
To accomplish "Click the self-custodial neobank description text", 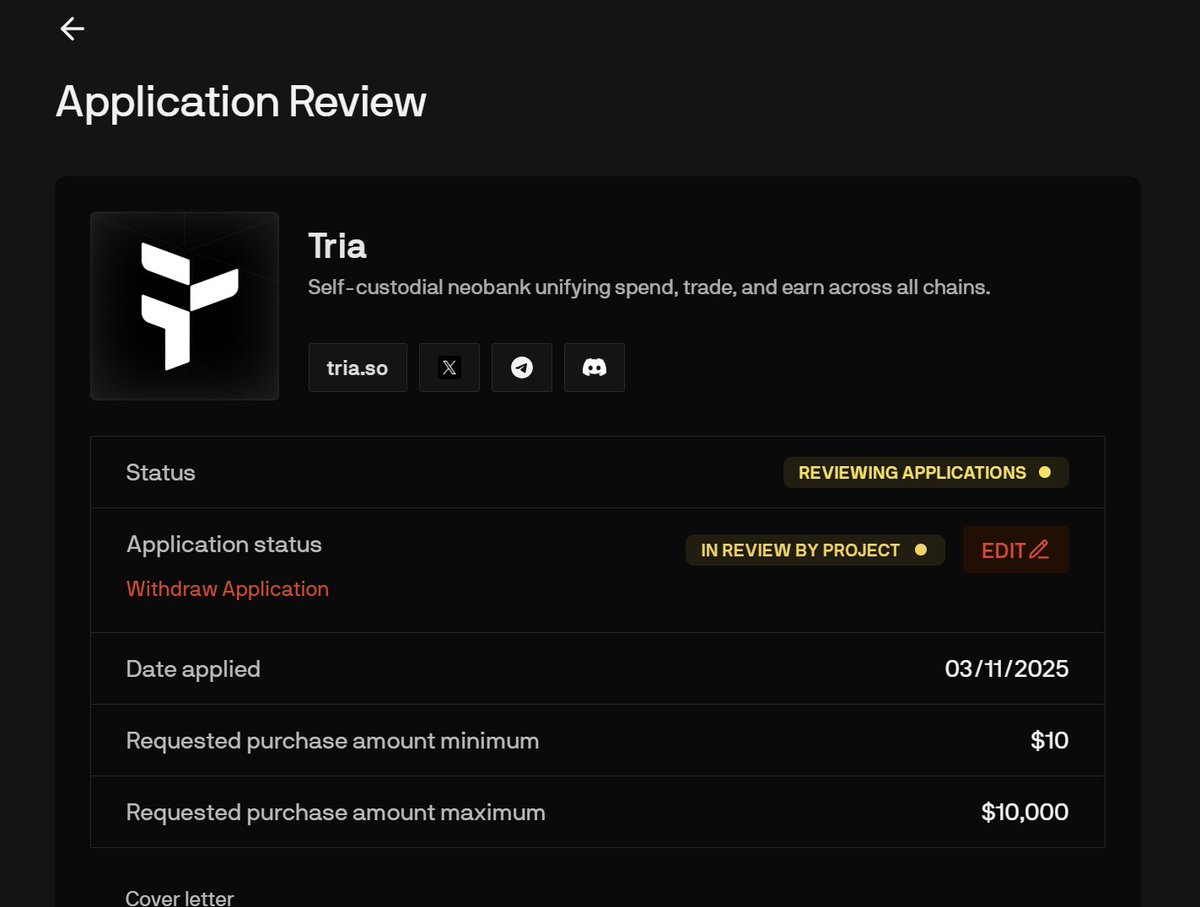I will point(649,288).
